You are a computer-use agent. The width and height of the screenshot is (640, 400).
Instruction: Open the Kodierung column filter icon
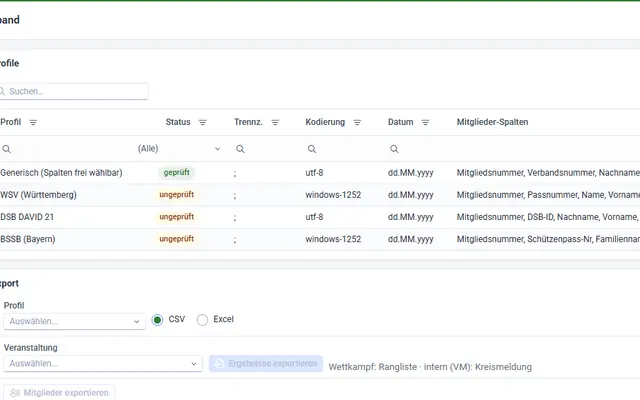pos(357,122)
